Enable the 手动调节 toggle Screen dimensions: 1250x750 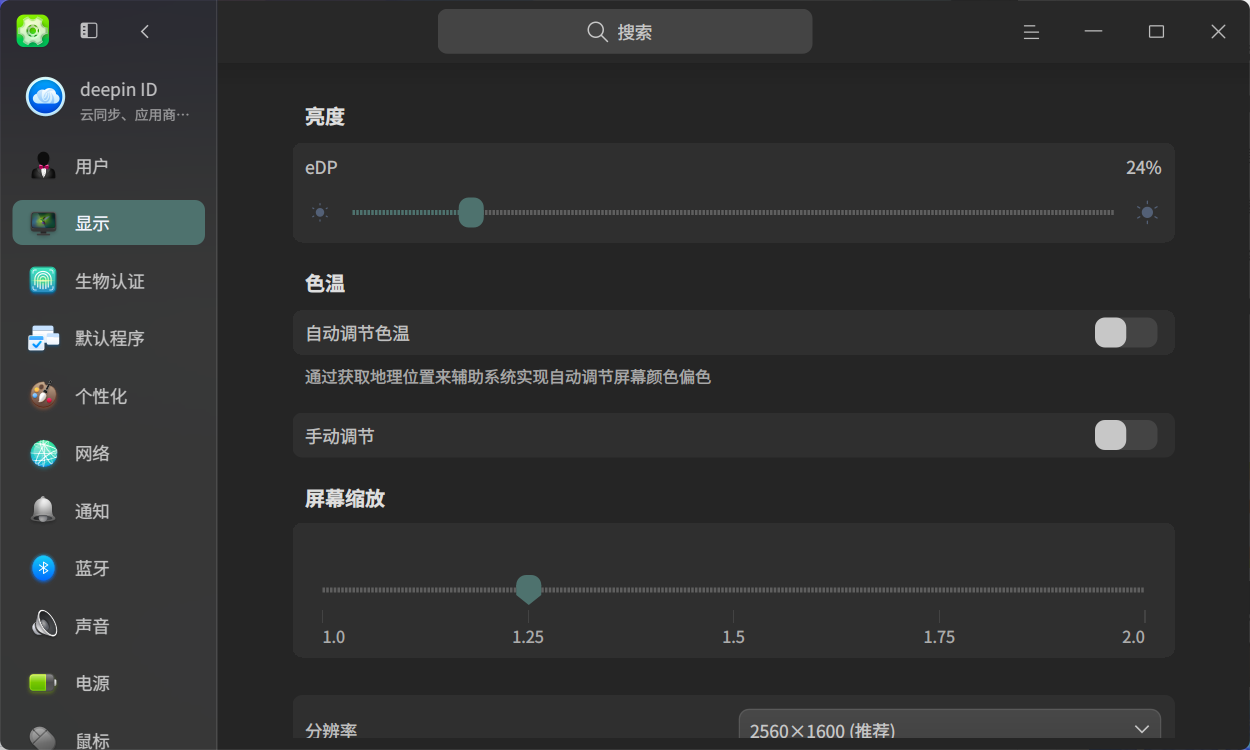(1126, 435)
